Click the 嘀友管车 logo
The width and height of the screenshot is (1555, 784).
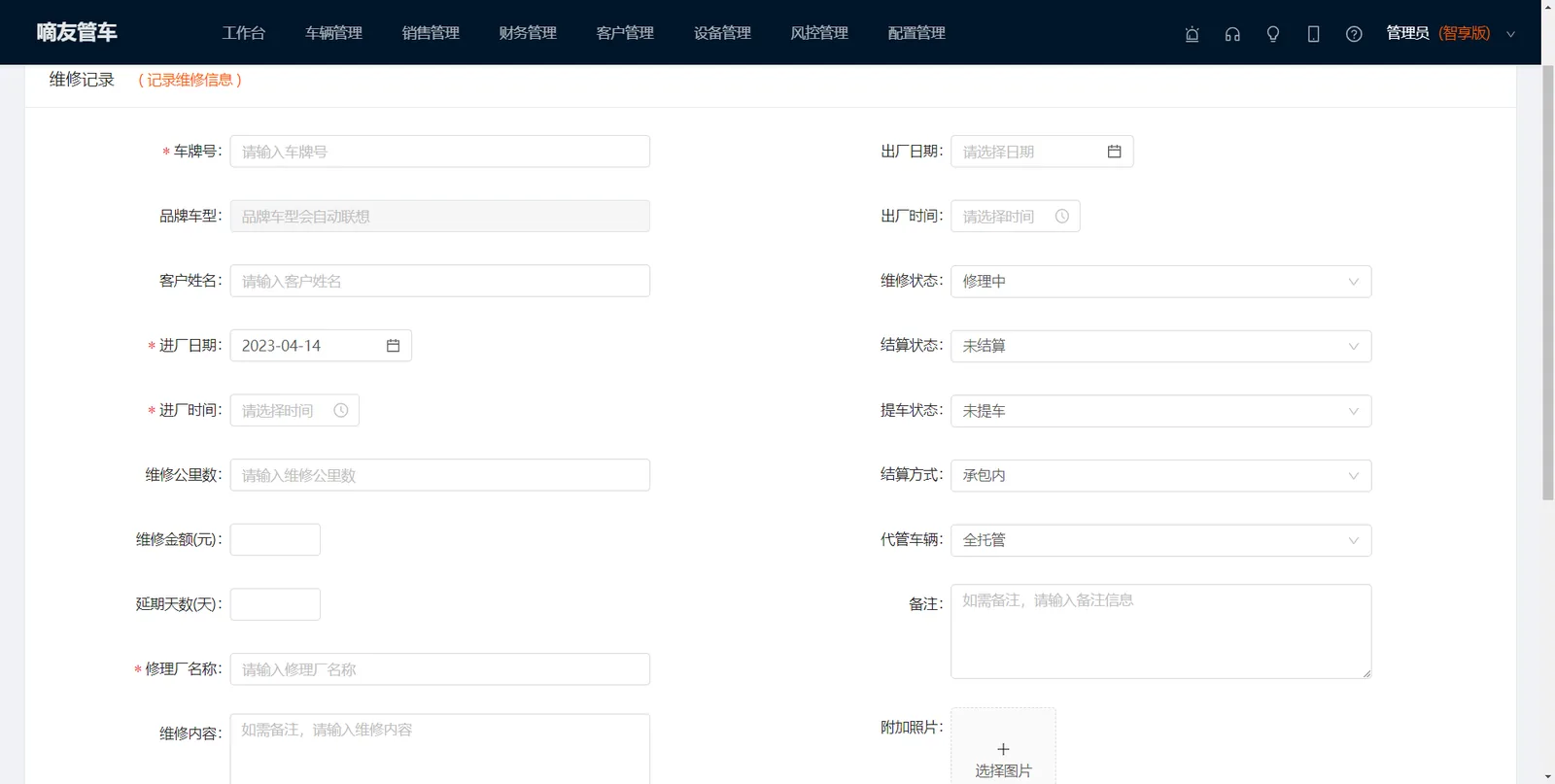(77, 32)
